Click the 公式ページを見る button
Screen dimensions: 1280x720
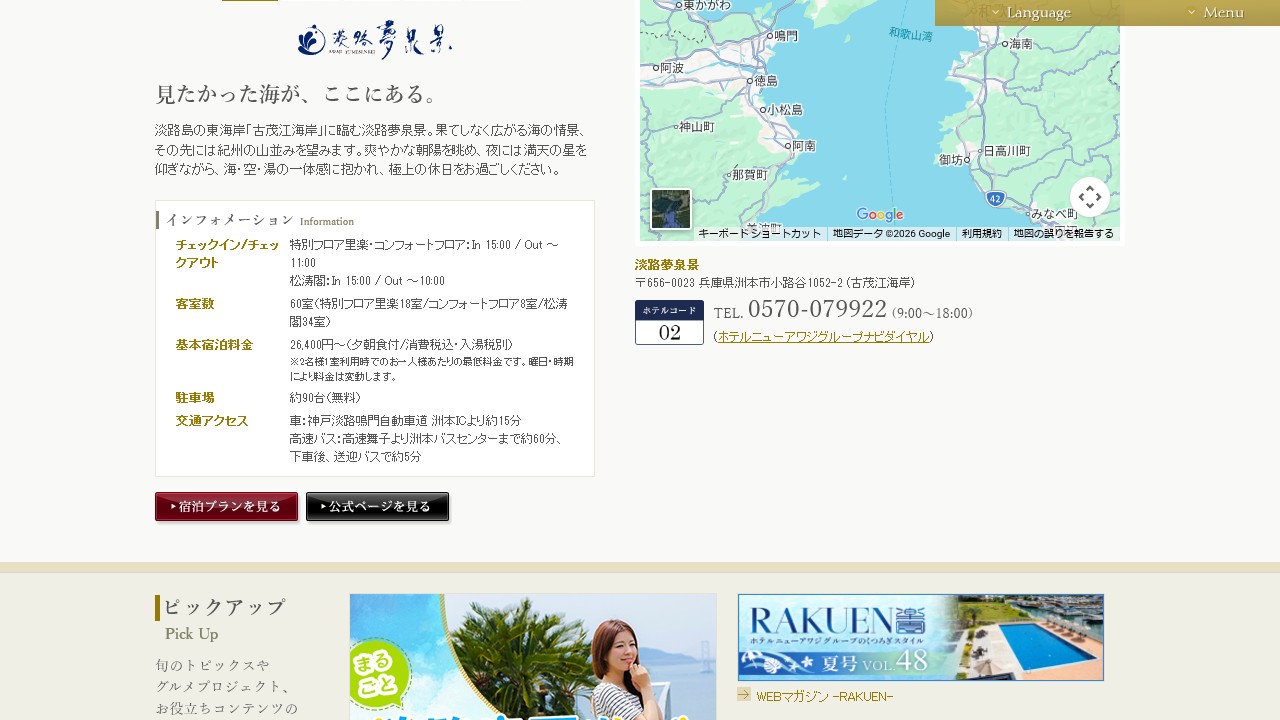point(378,507)
